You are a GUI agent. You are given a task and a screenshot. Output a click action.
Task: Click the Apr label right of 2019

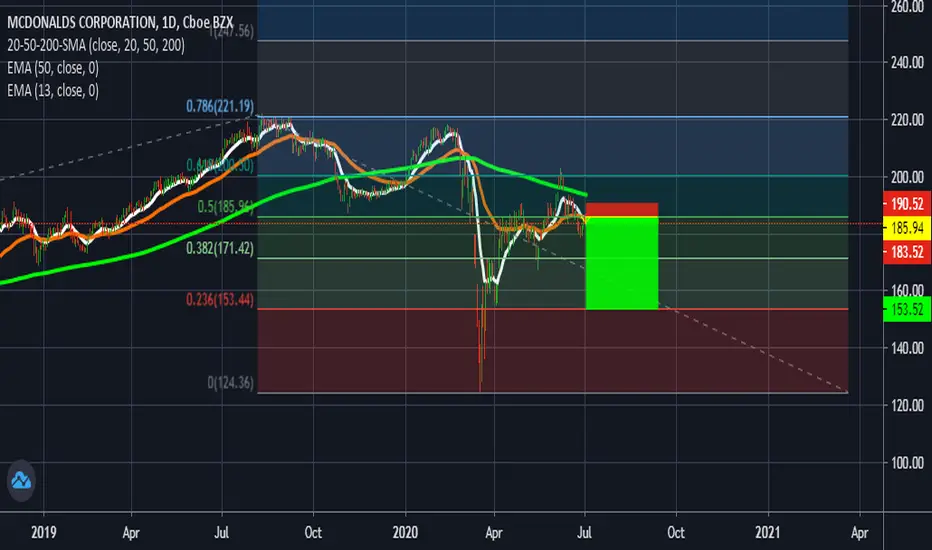[x=131, y=532]
